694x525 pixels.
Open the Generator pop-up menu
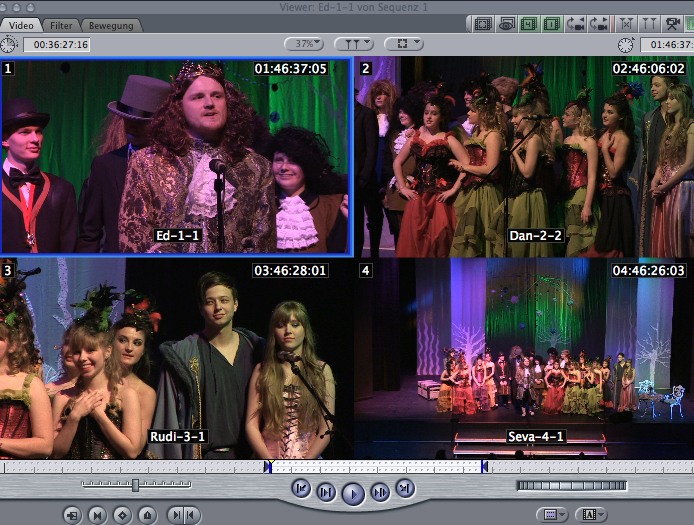click(x=591, y=515)
